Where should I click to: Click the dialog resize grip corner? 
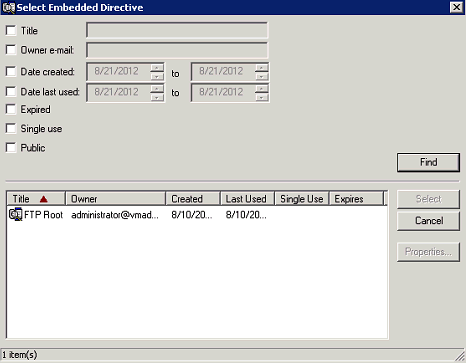click(x=460, y=356)
